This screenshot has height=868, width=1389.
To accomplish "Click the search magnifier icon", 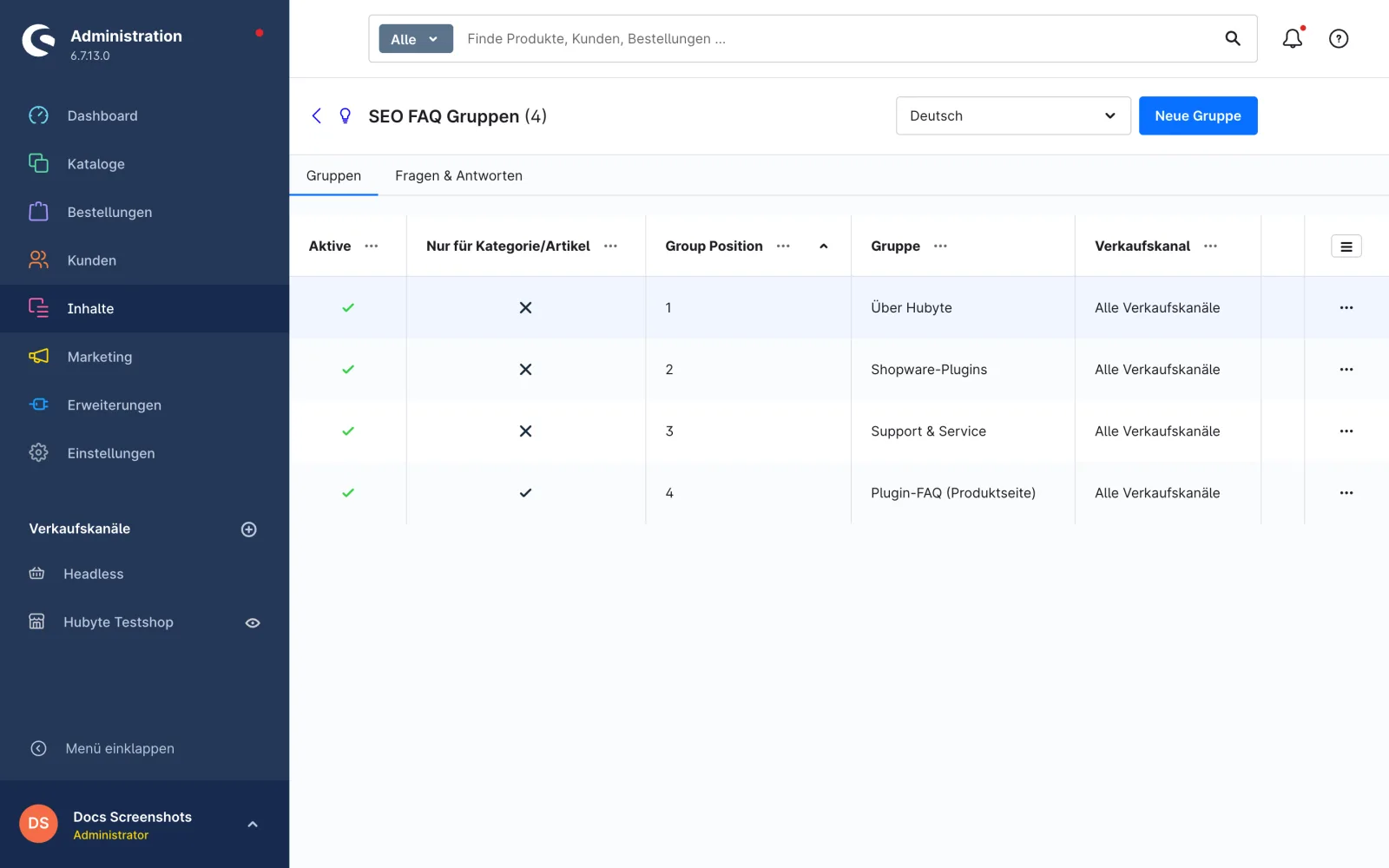I will click(1233, 38).
